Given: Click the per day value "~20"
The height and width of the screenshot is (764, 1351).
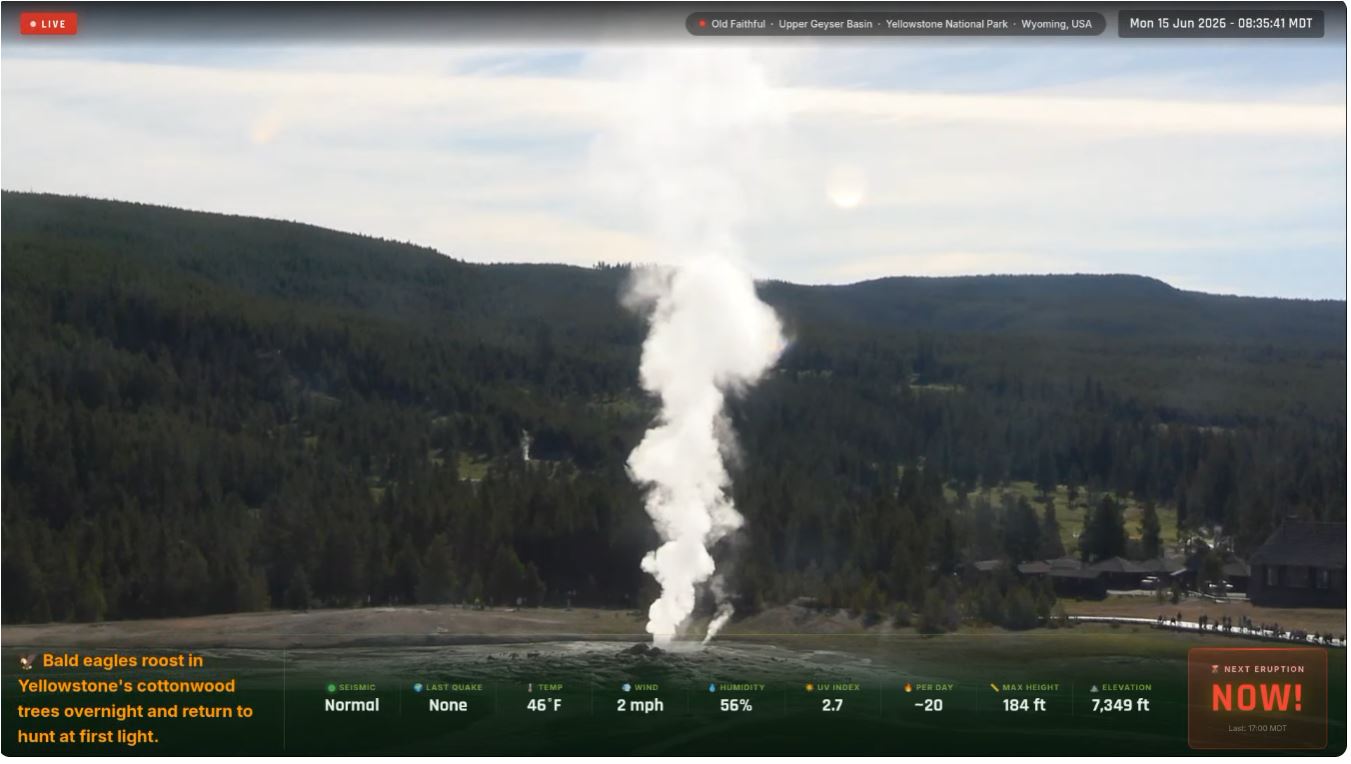Looking at the screenshot, I should tap(928, 705).
